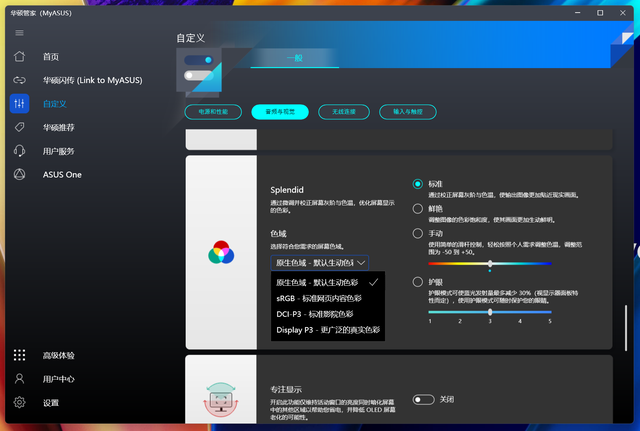
Task: Select the 鲜艳 radio button
Action: click(418, 209)
